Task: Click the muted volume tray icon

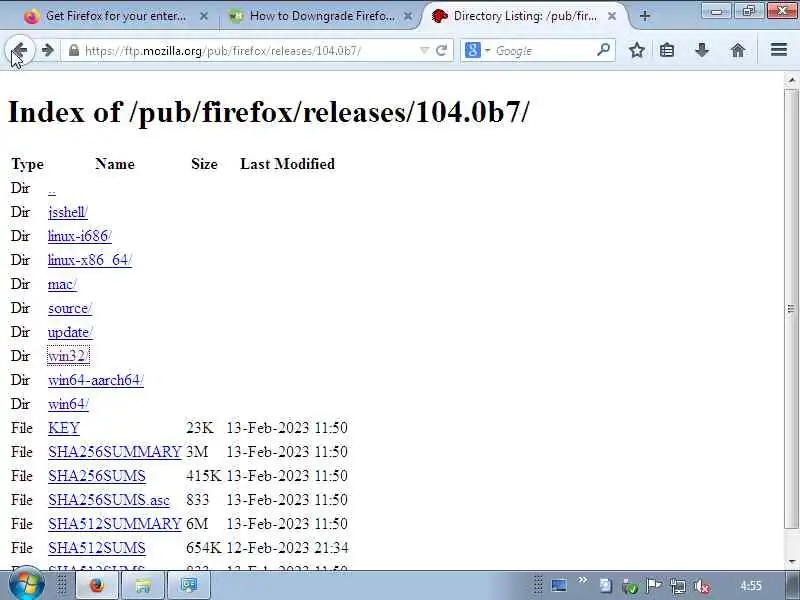Action: pyautogui.click(x=703, y=587)
